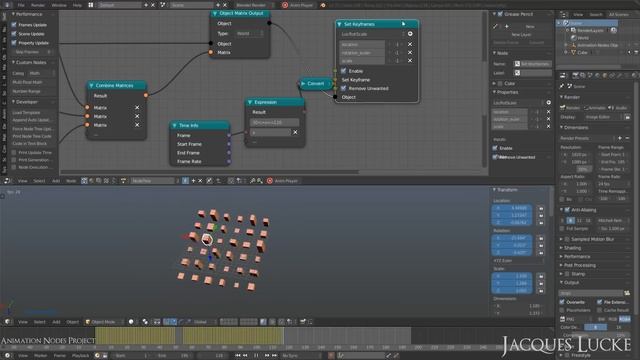The image size is (640, 360).
Task: Click Color Depth 8 option
Action: (x=595, y=327)
